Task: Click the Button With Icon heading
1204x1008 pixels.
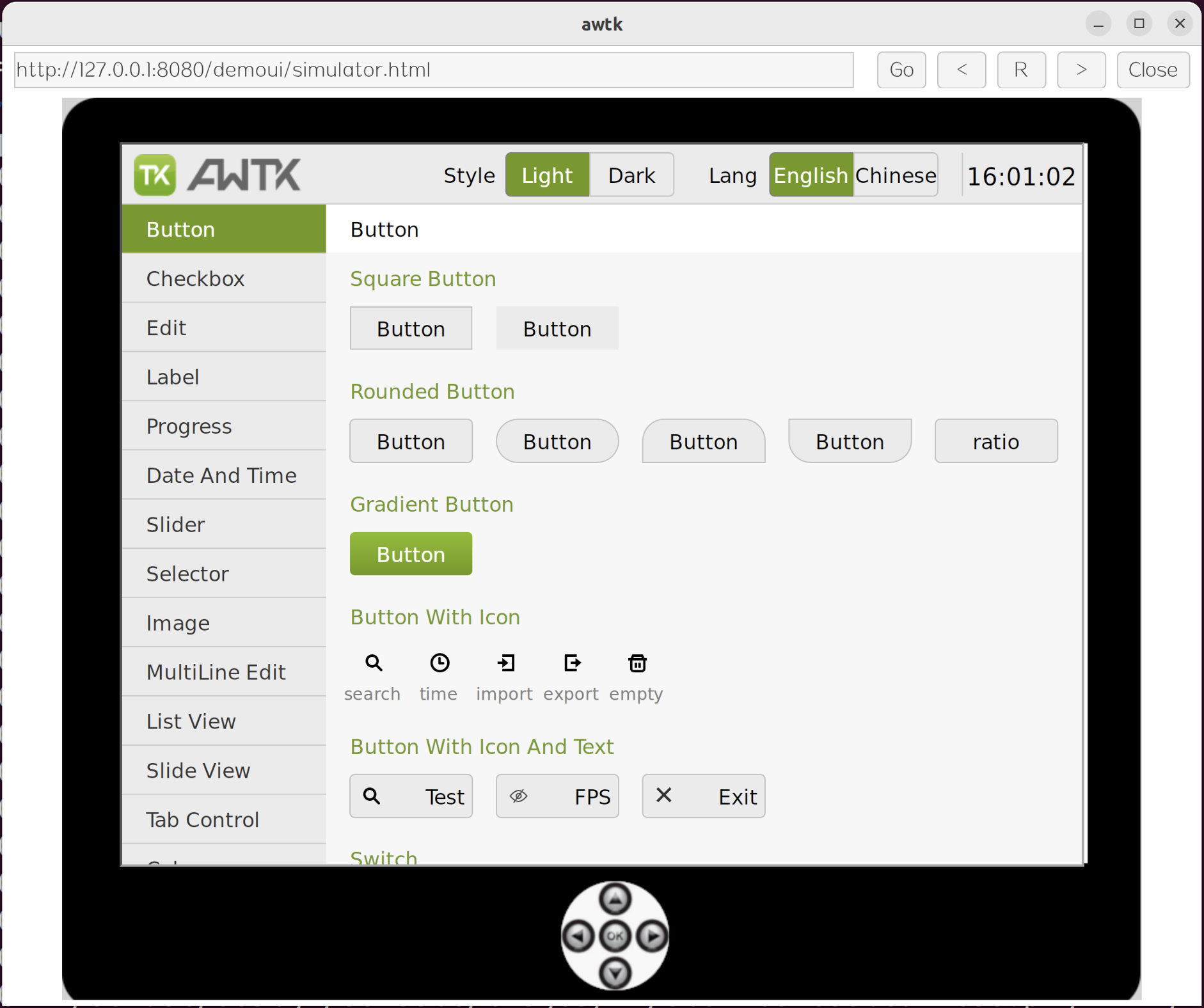Action: 435,617
